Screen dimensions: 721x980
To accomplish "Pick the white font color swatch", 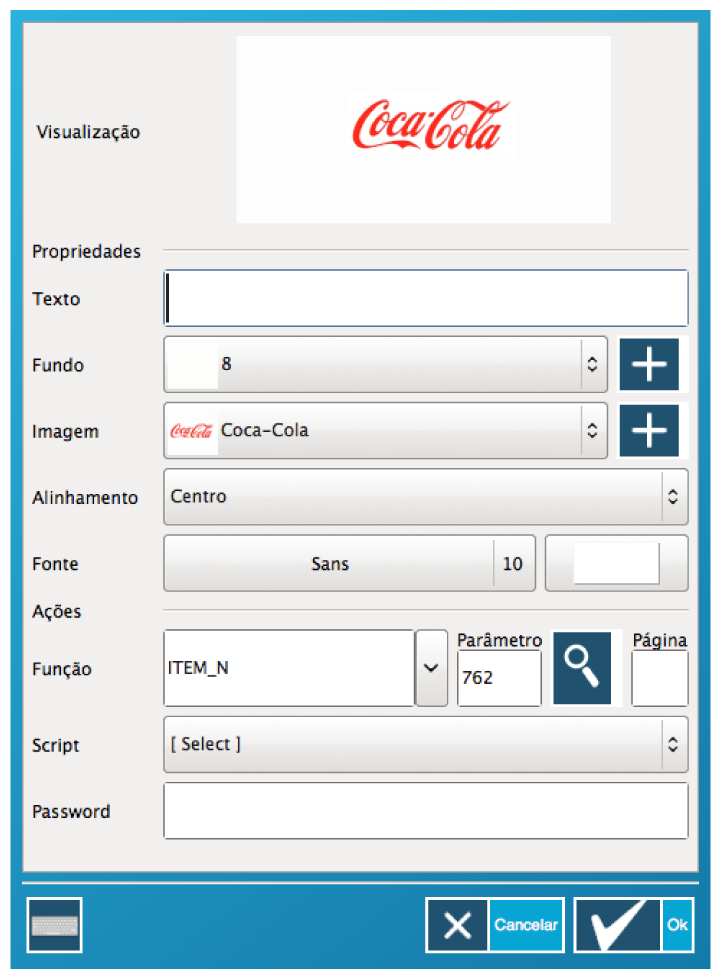I will coord(616,564).
